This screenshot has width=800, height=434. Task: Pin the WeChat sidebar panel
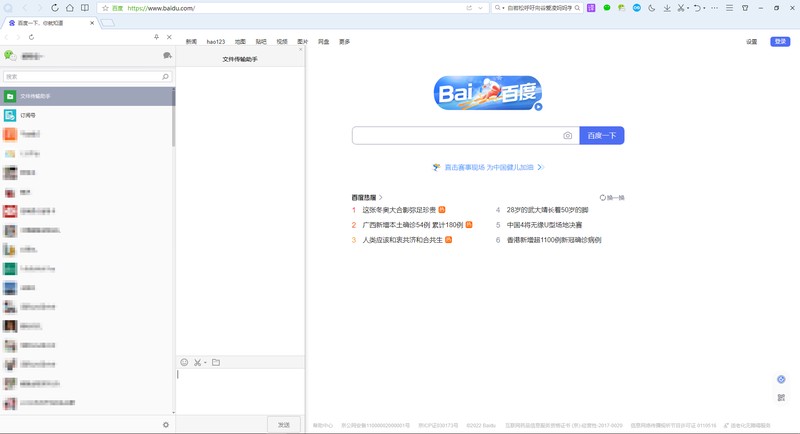click(x=156, y=37)
